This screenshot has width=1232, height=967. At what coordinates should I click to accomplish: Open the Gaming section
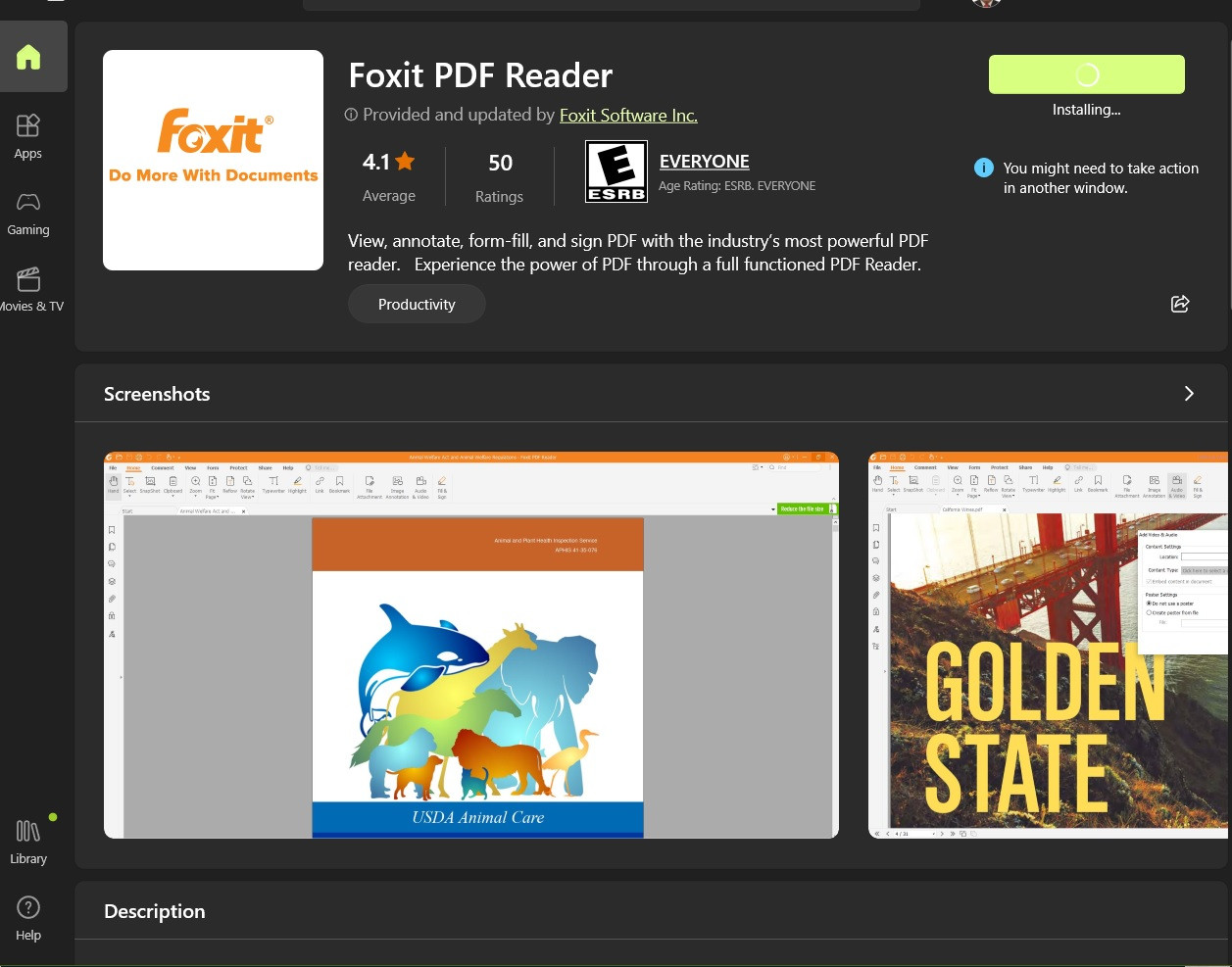[x=28, y=214]
